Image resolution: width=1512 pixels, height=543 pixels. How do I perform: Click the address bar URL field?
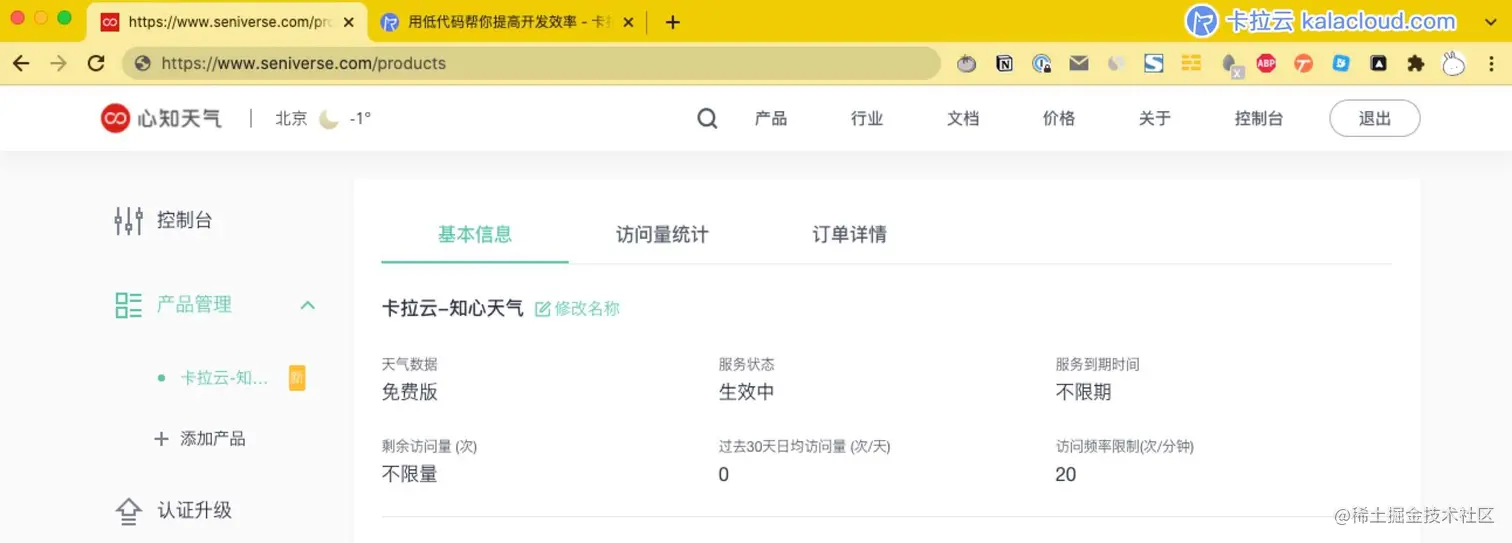[531, 63]
